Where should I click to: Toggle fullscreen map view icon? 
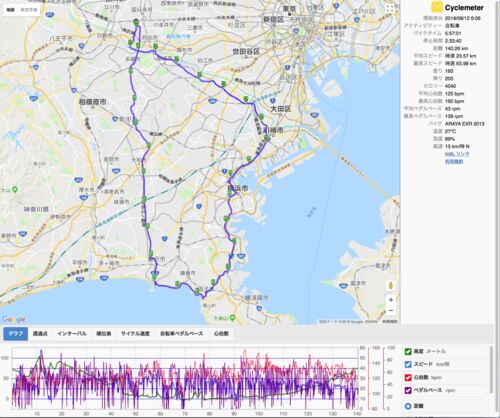pos(390,9)
